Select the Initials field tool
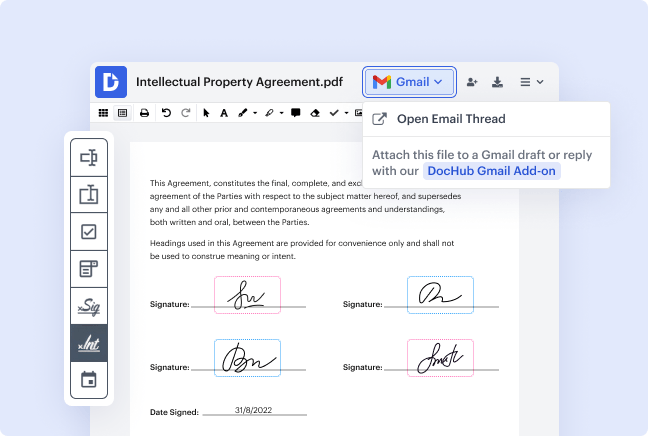The width and height of the screenshot is (648, 436). coord(88,343)
